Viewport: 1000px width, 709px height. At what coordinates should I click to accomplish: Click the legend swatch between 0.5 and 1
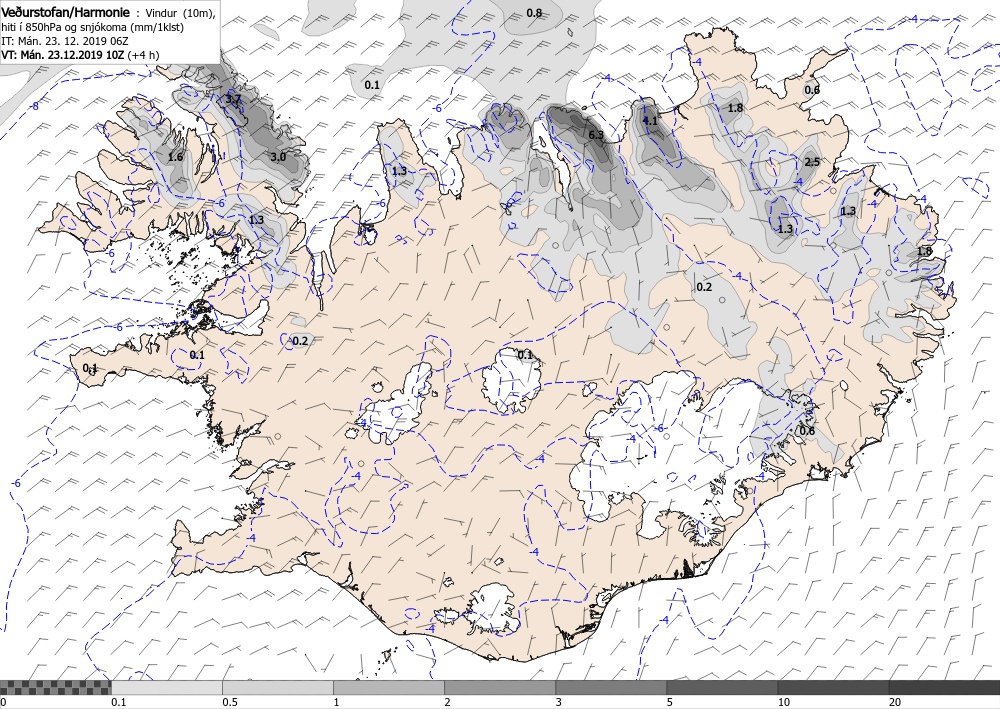(278, 687)
